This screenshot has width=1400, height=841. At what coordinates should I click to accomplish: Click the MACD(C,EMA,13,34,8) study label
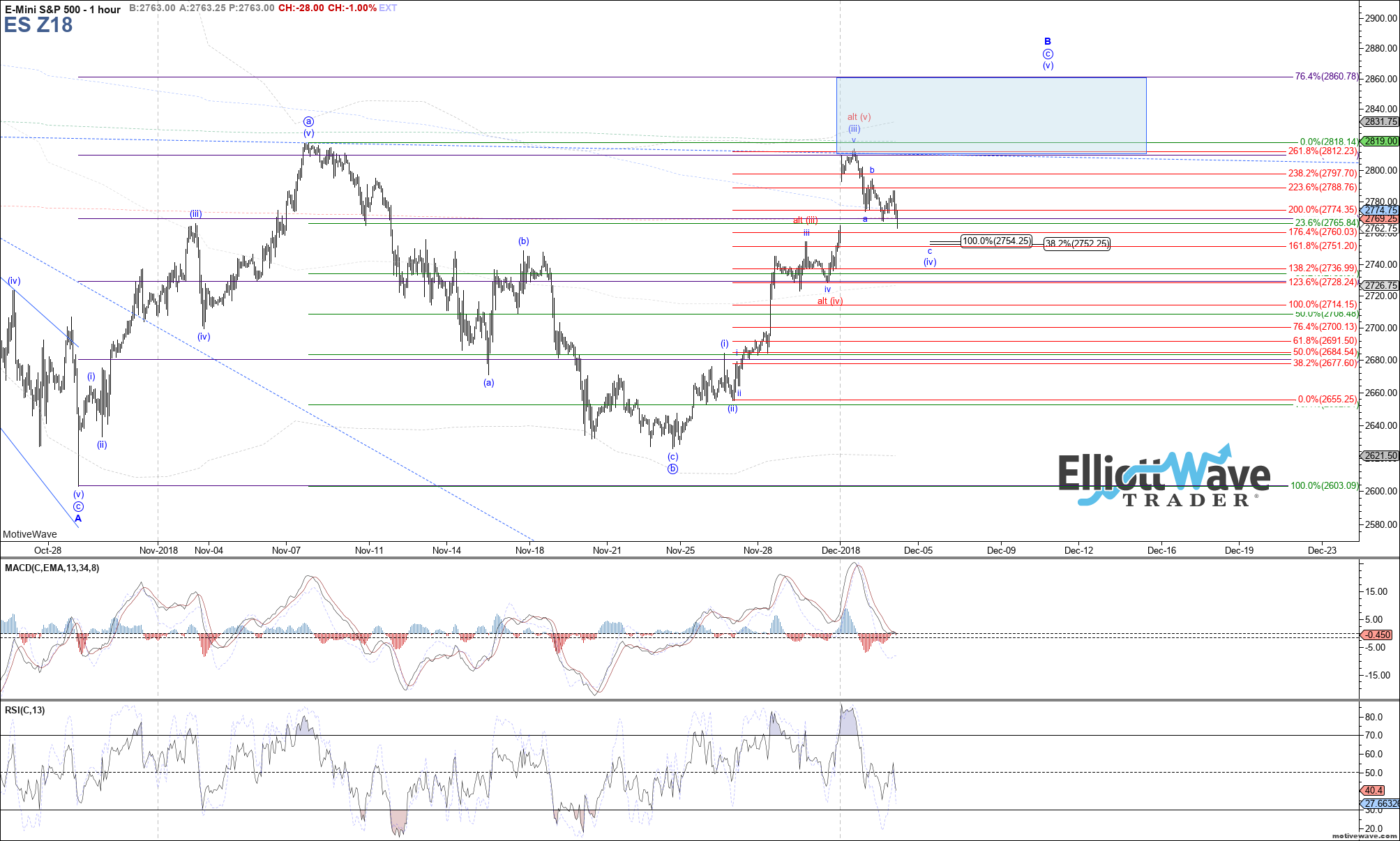click(52, 568)
